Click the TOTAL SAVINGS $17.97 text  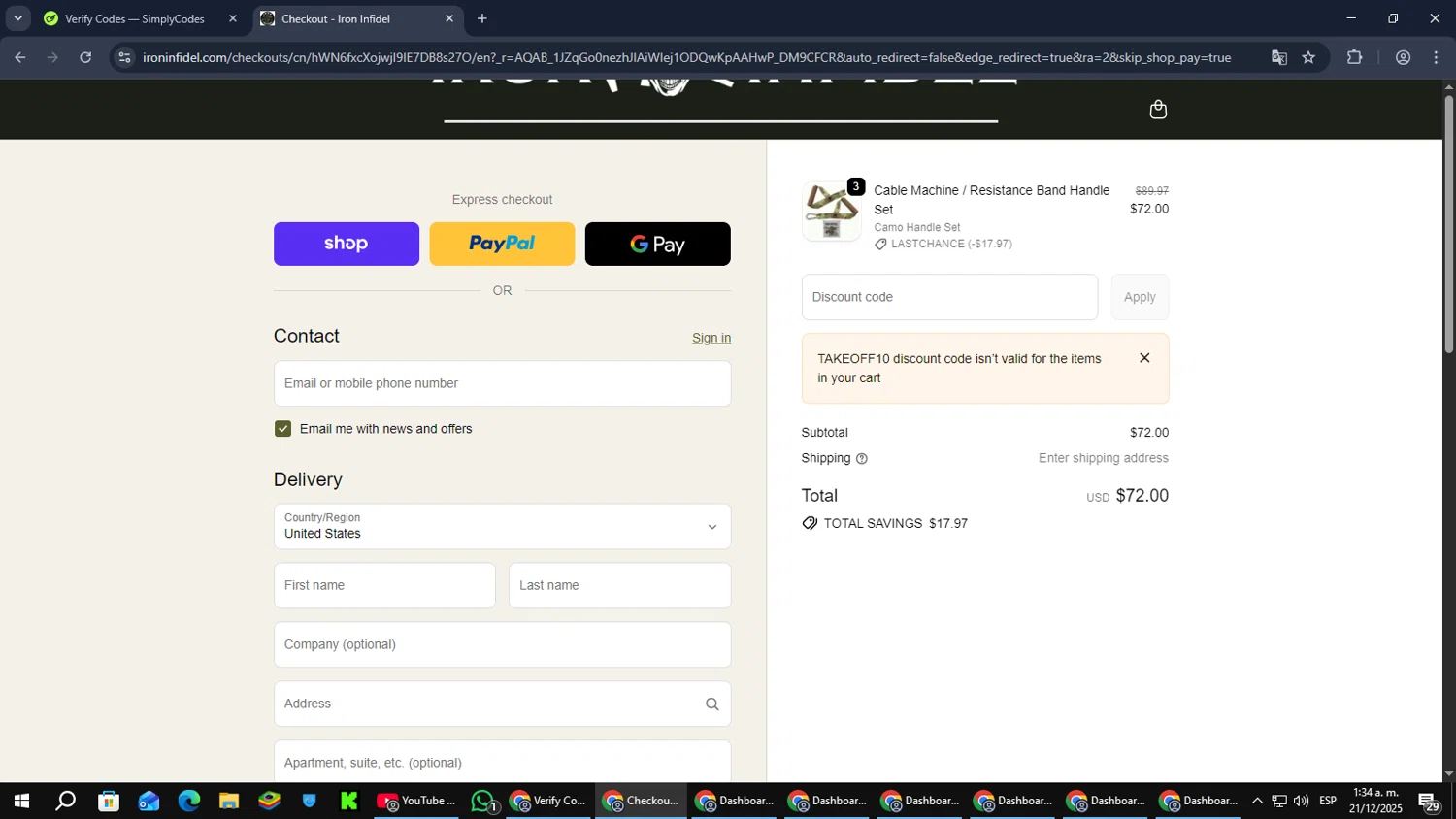895,524
